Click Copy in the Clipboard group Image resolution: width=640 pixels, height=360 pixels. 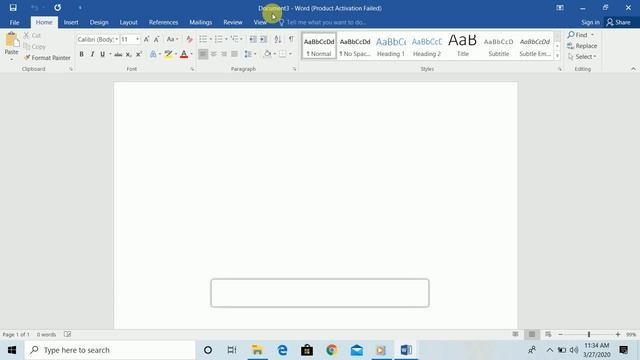coord(34,47)
